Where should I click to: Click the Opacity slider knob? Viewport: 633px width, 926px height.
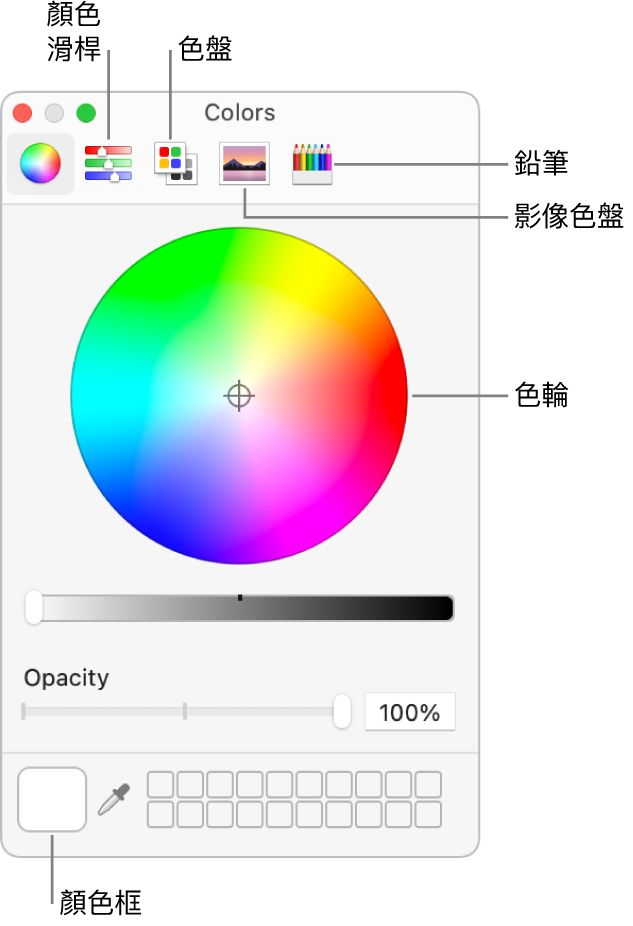click(342, 711)
